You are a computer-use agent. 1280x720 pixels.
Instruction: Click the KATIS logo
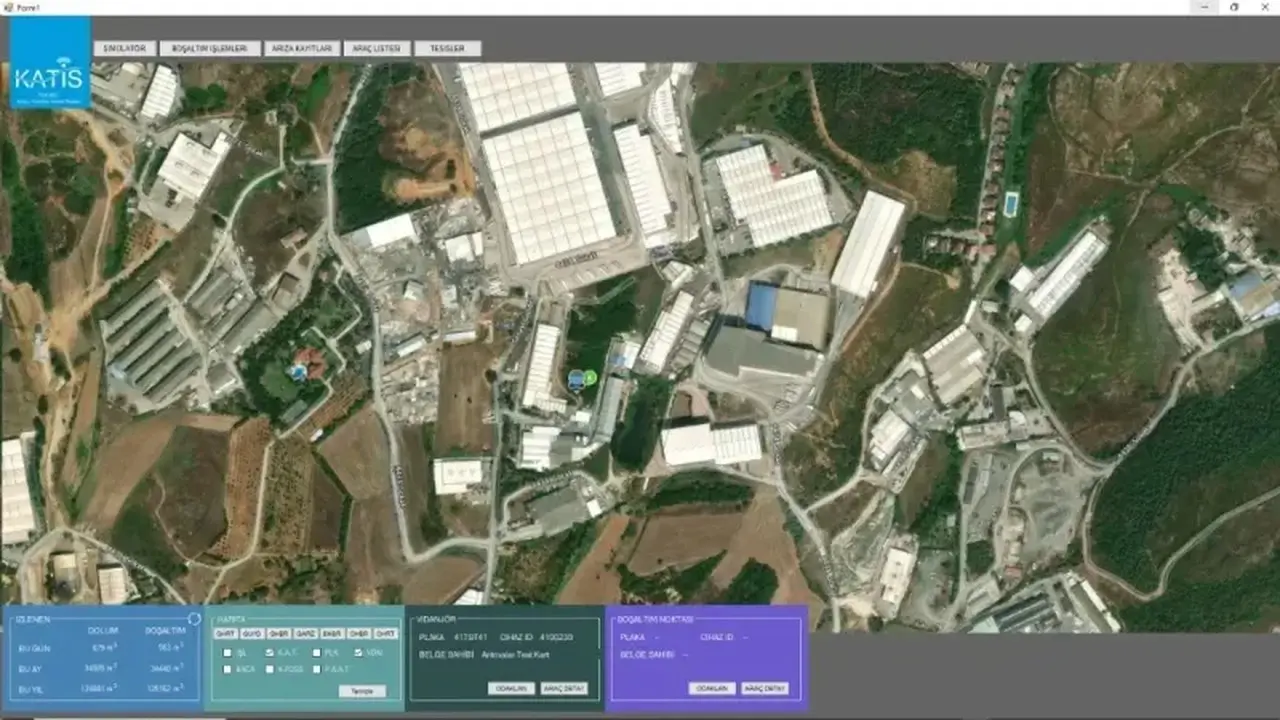click(x=50, y=64)
